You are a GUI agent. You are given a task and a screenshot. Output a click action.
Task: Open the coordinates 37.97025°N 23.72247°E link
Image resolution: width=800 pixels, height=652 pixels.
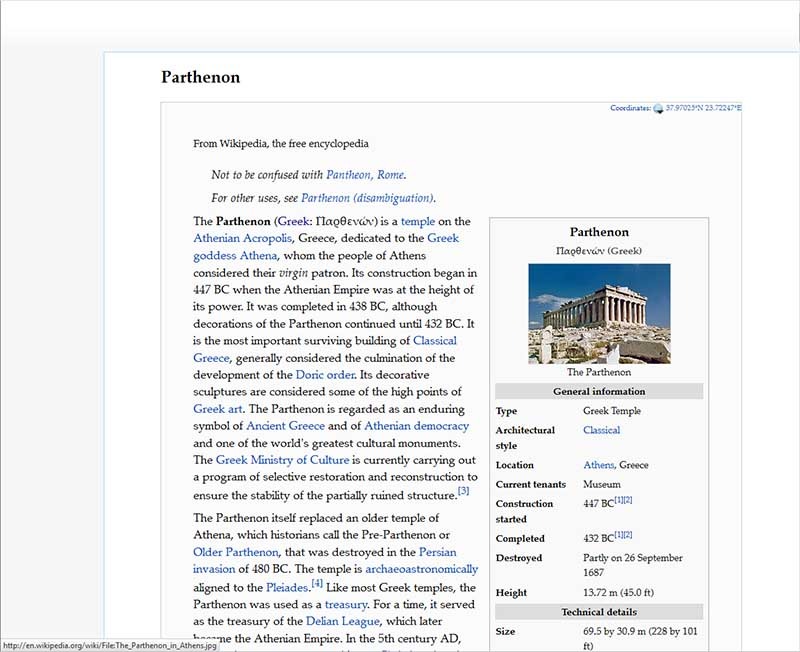[x=704, y=108]
